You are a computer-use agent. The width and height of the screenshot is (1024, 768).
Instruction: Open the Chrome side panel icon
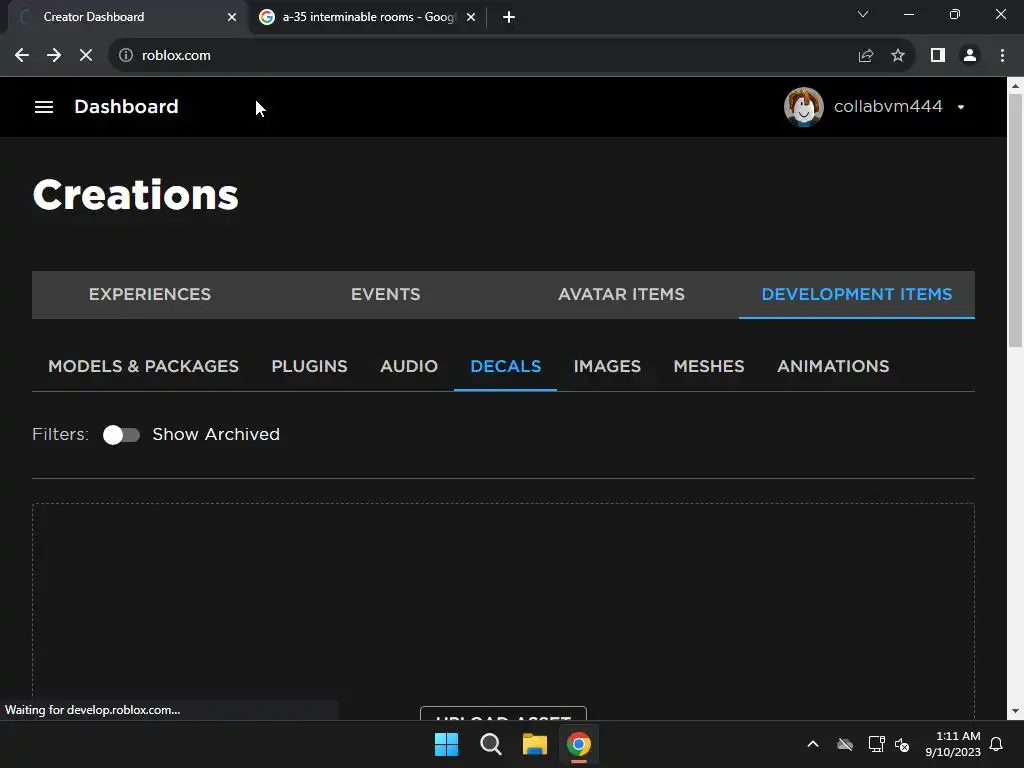pyautogui.click(x=938, y=56)
